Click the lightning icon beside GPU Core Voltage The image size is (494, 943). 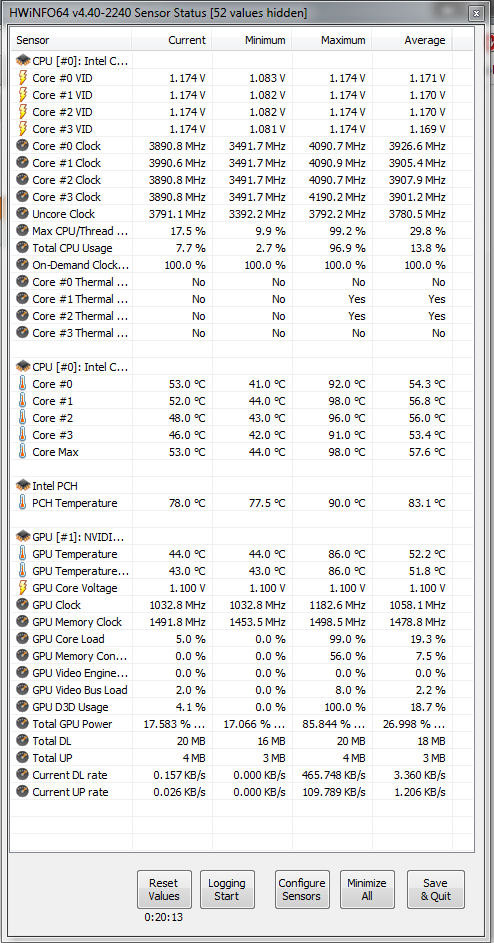pyautogui.click(x=22, y=588)
